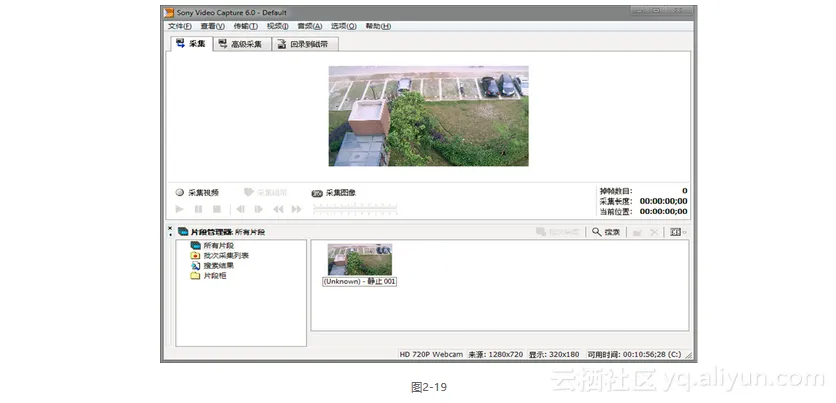Click the Play transport button

click(180, 209)
